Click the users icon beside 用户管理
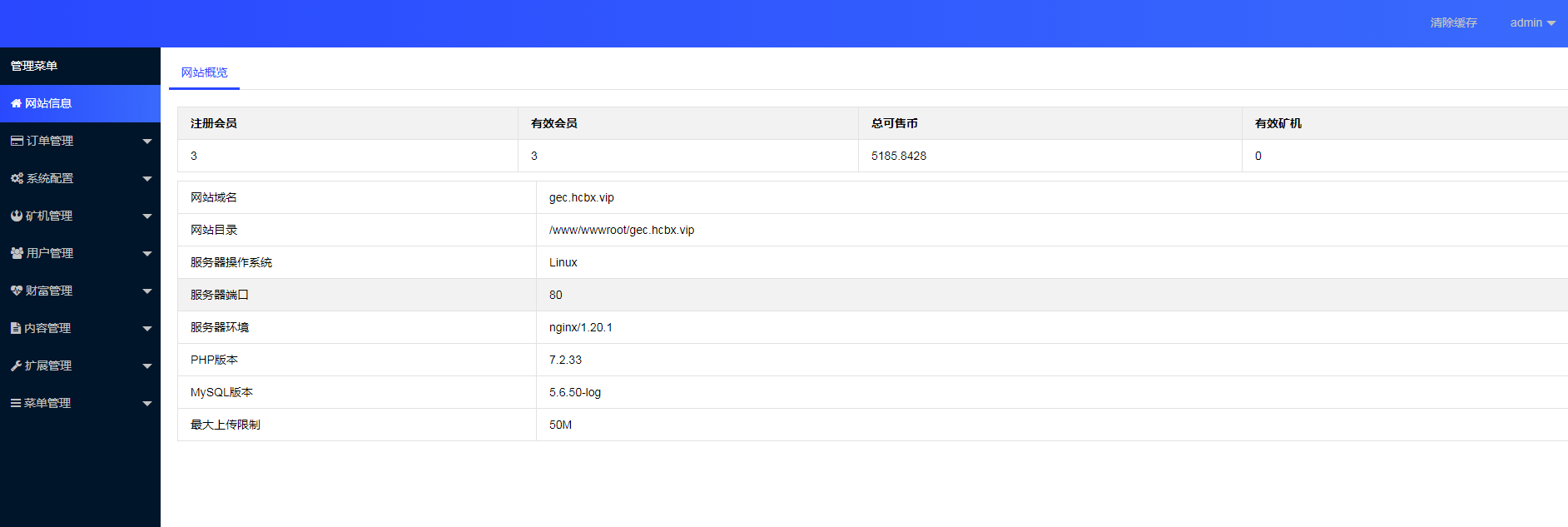 [x=17, y=253]
